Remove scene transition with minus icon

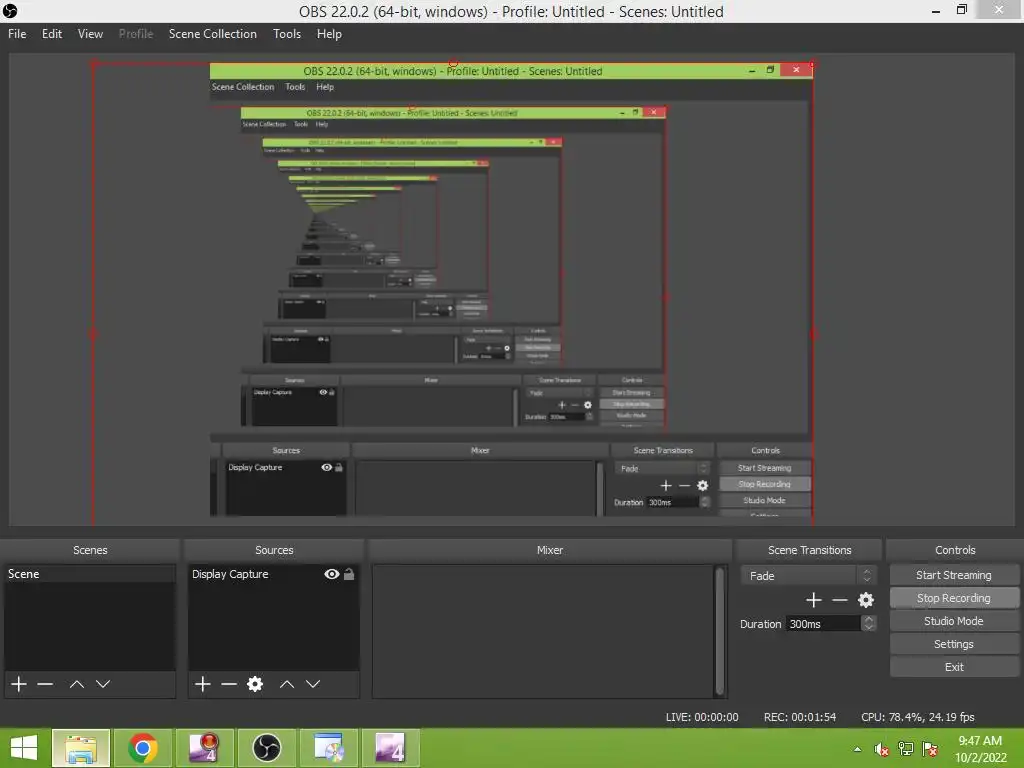pos(840,600)
